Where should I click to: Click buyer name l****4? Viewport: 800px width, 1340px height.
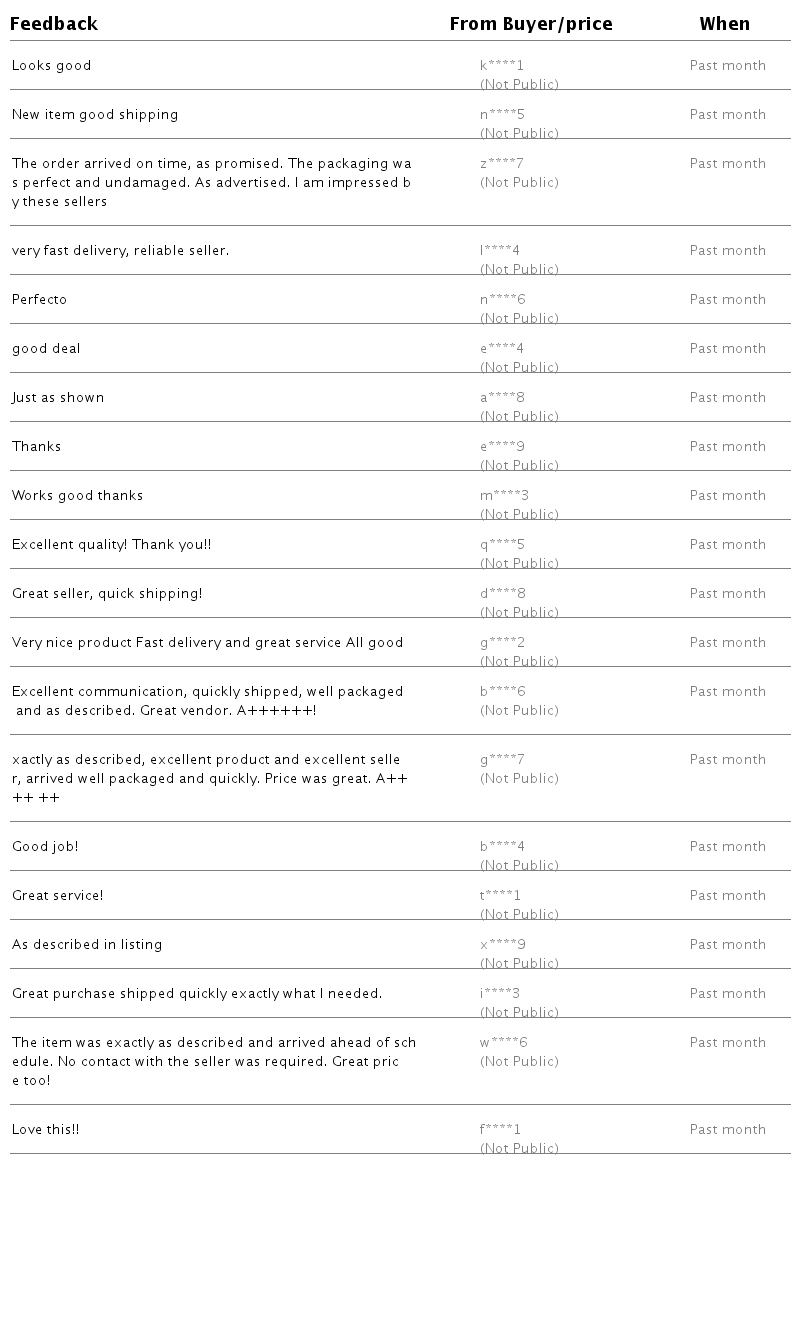click(x=500, y=251)
